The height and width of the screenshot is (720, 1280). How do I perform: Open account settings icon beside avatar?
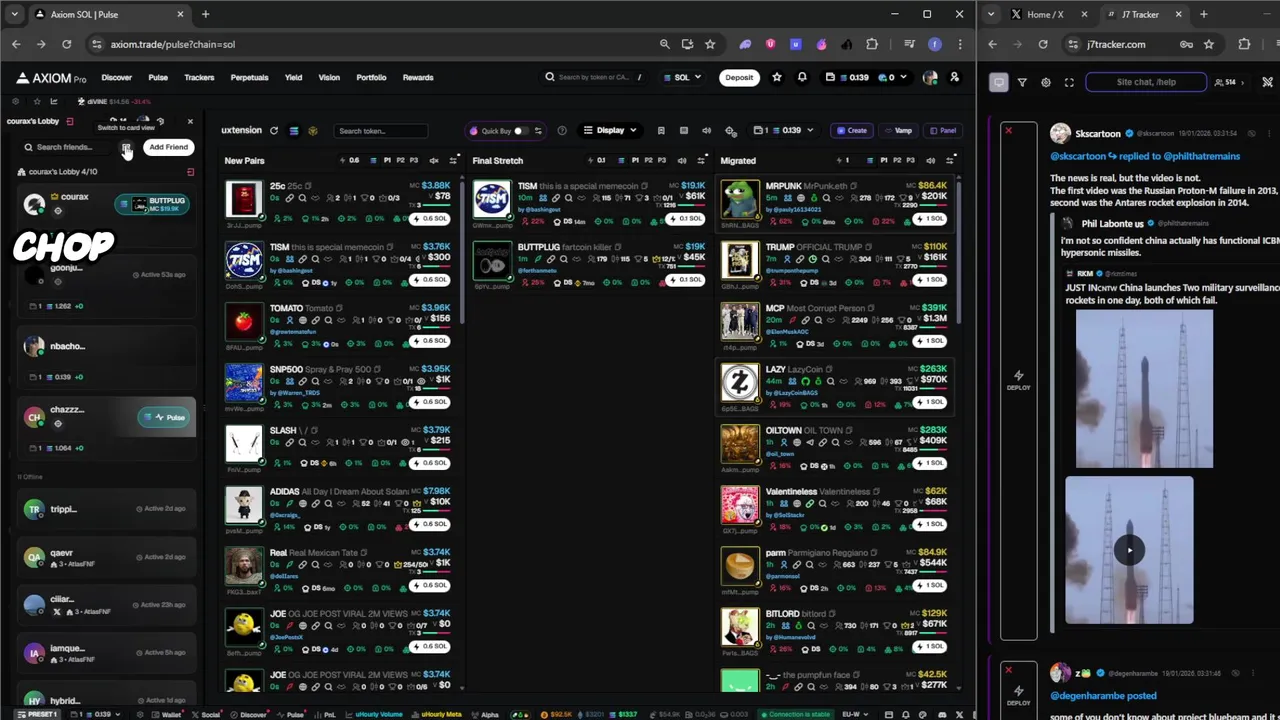pos(954,77)
